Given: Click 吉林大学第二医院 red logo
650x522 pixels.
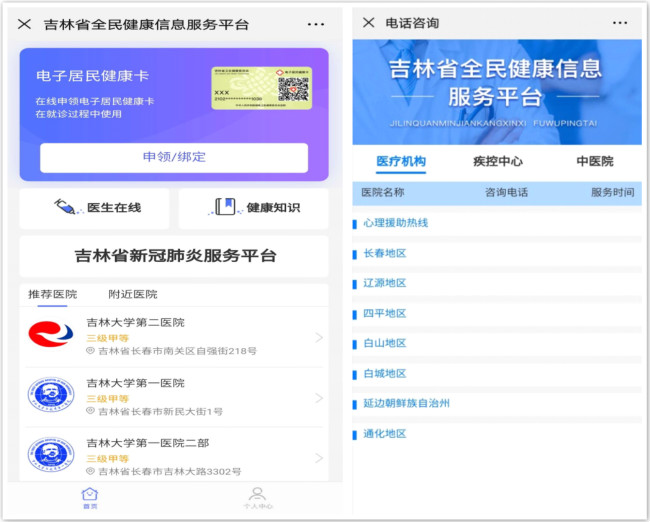Looking at the screenshot, I should 51,334.
